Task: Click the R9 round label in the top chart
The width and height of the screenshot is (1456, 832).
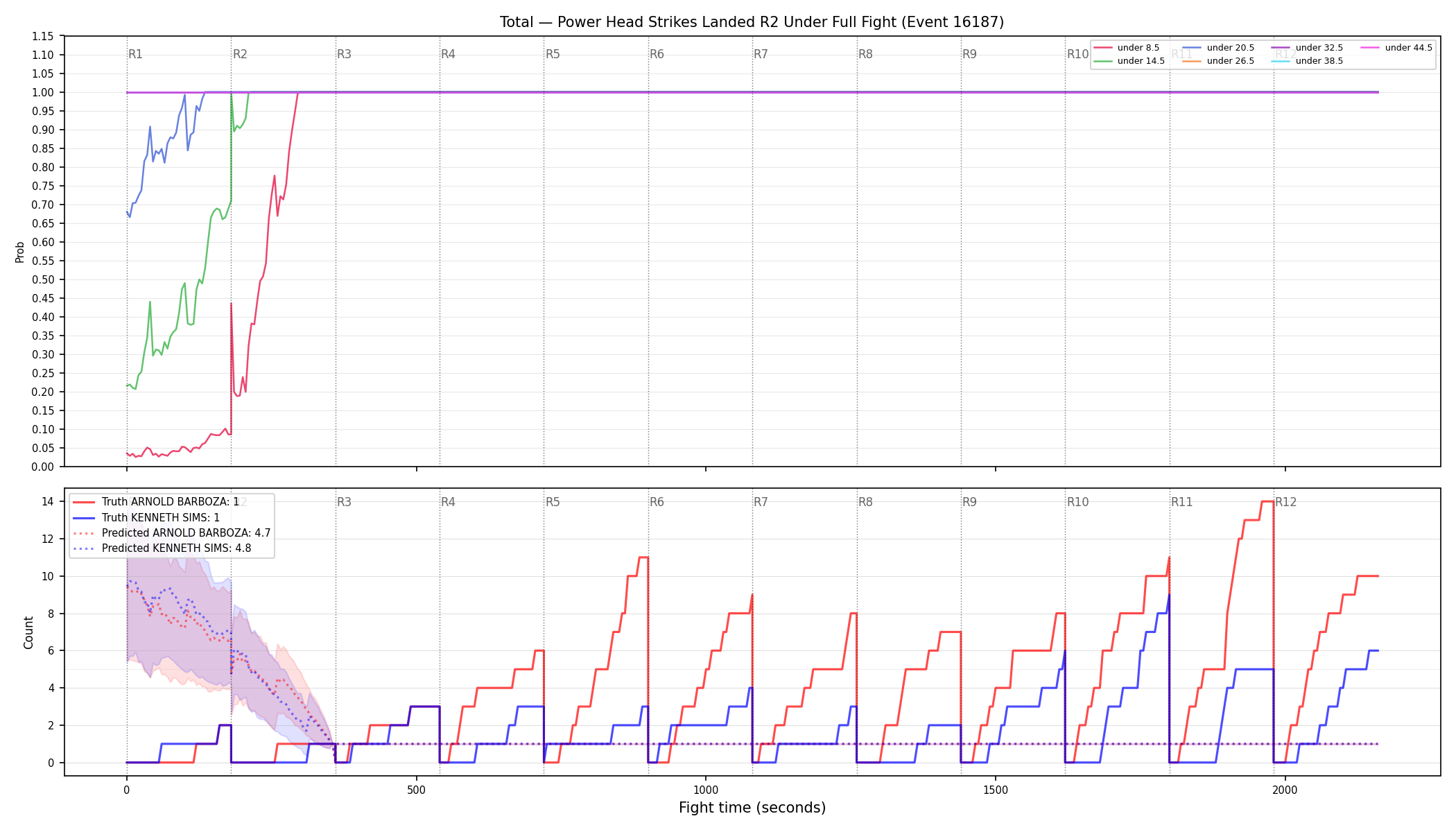Action: click(970, 54)
